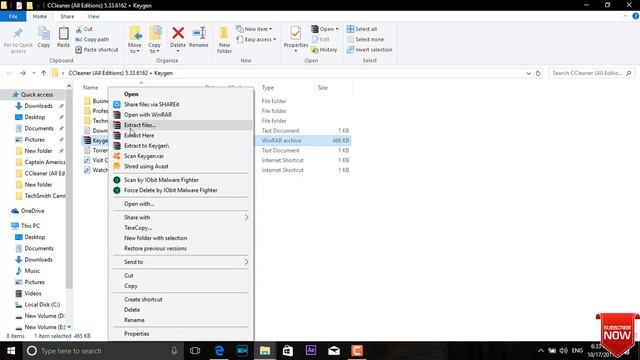Open the recent locations dropdown arrow
Viewport: 640px width, 360px height.
click(33, 73)
